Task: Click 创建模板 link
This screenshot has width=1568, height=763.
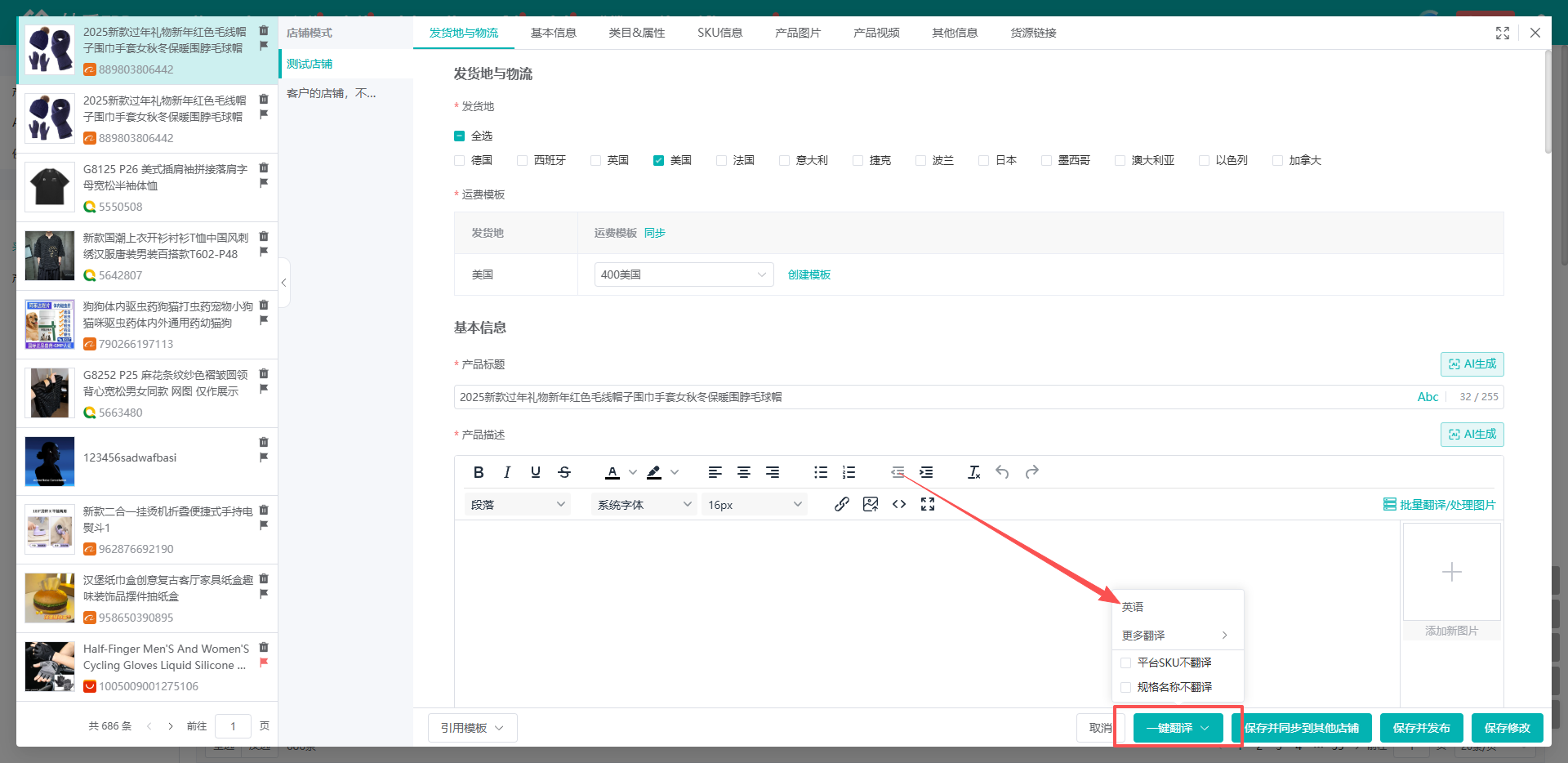Action: point(809,274)
